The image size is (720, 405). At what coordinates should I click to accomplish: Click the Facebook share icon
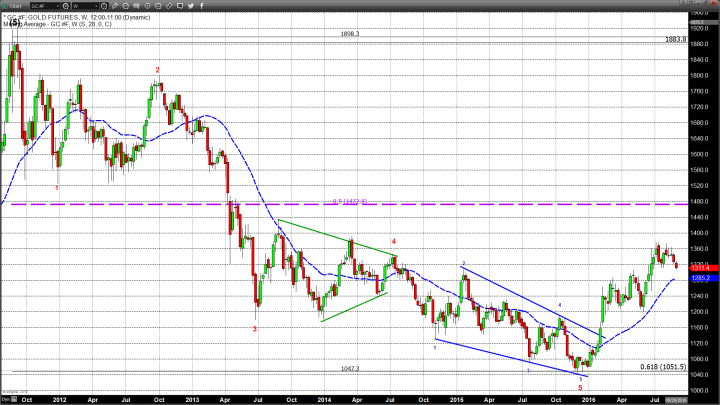coord(202,6)
